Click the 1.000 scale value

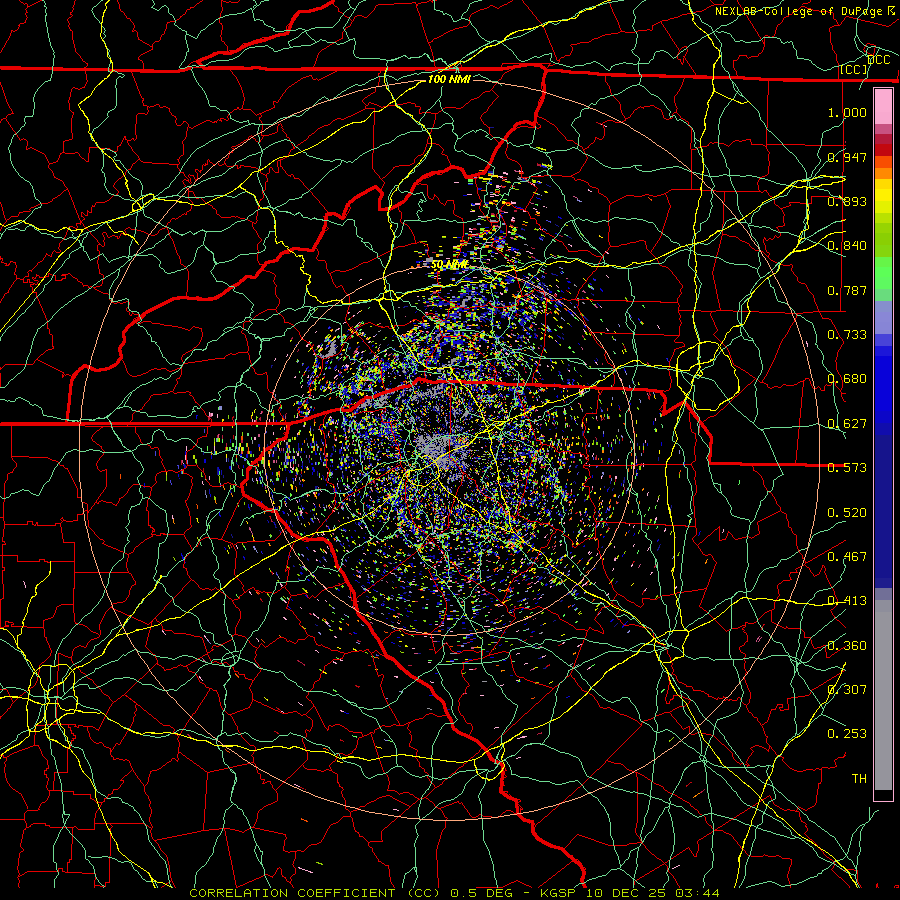[847, 112]
